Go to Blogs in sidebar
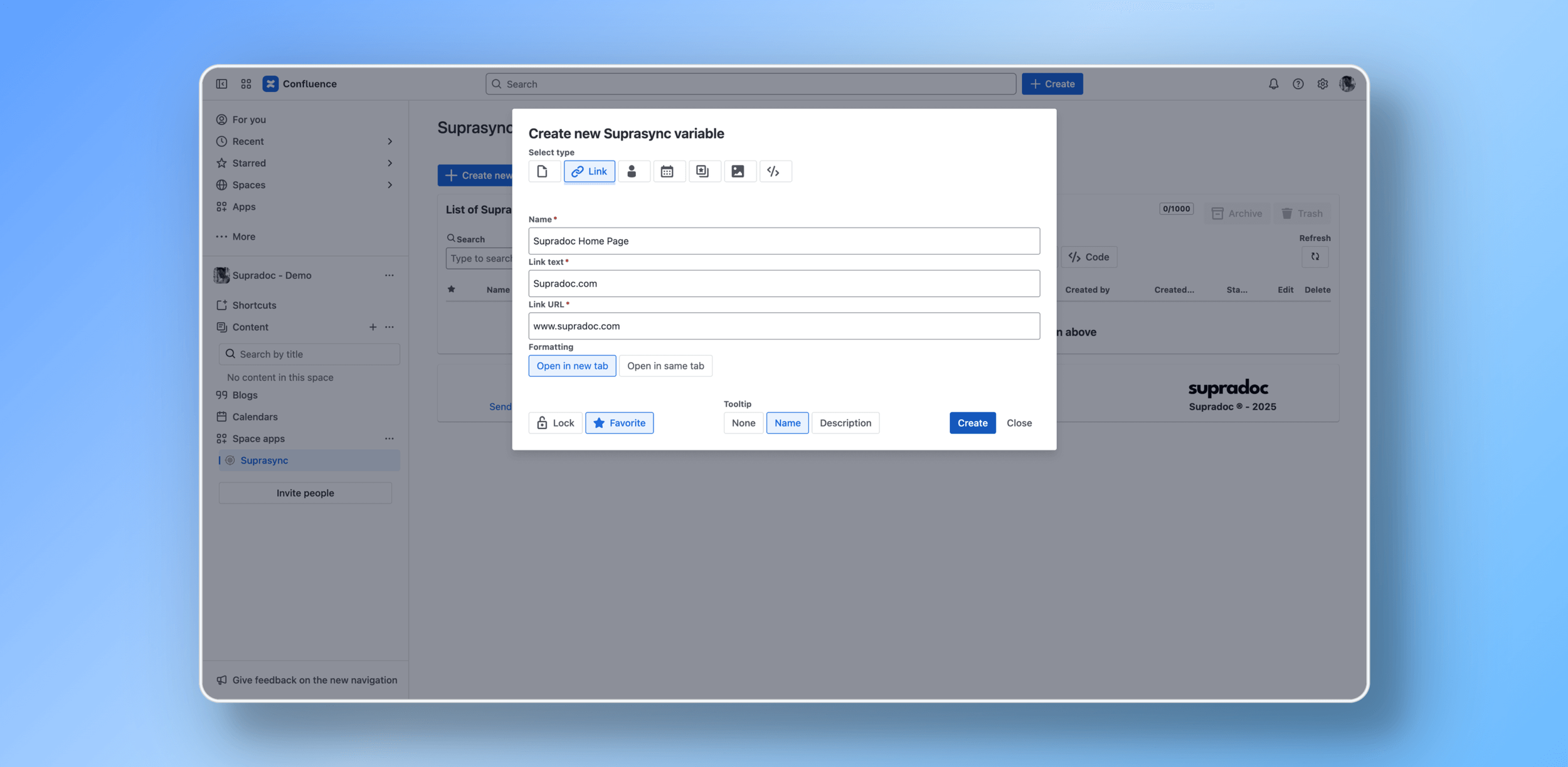The image size is (1568, 767). click(245, 395)
